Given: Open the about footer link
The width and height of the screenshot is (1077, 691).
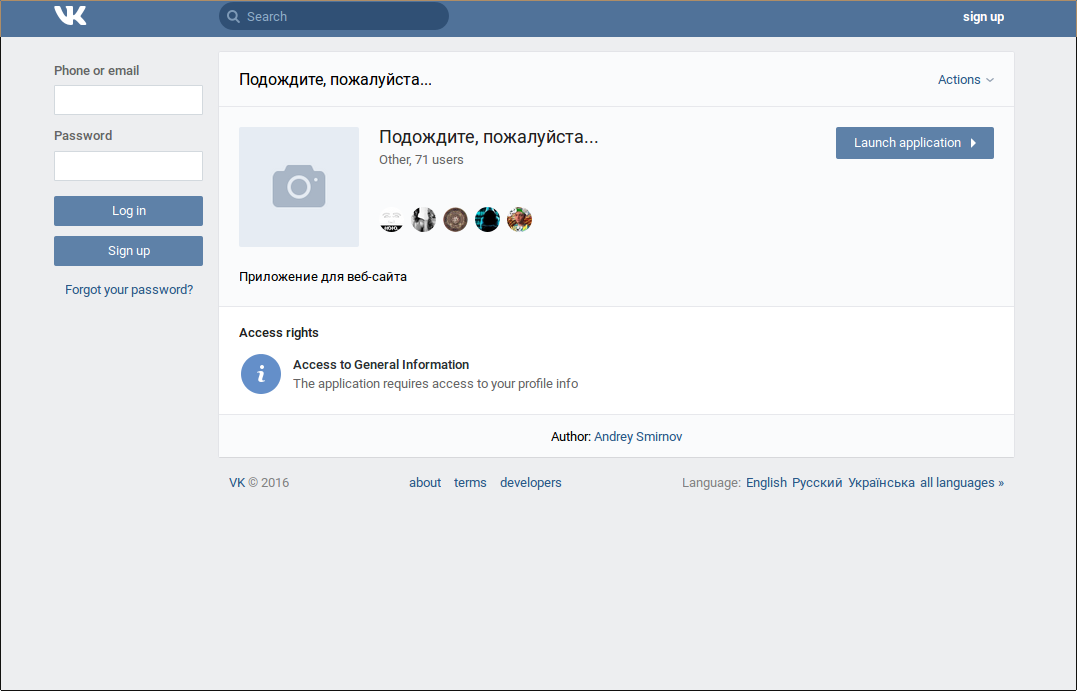Looking at the screenshot, I should point(425,483).
